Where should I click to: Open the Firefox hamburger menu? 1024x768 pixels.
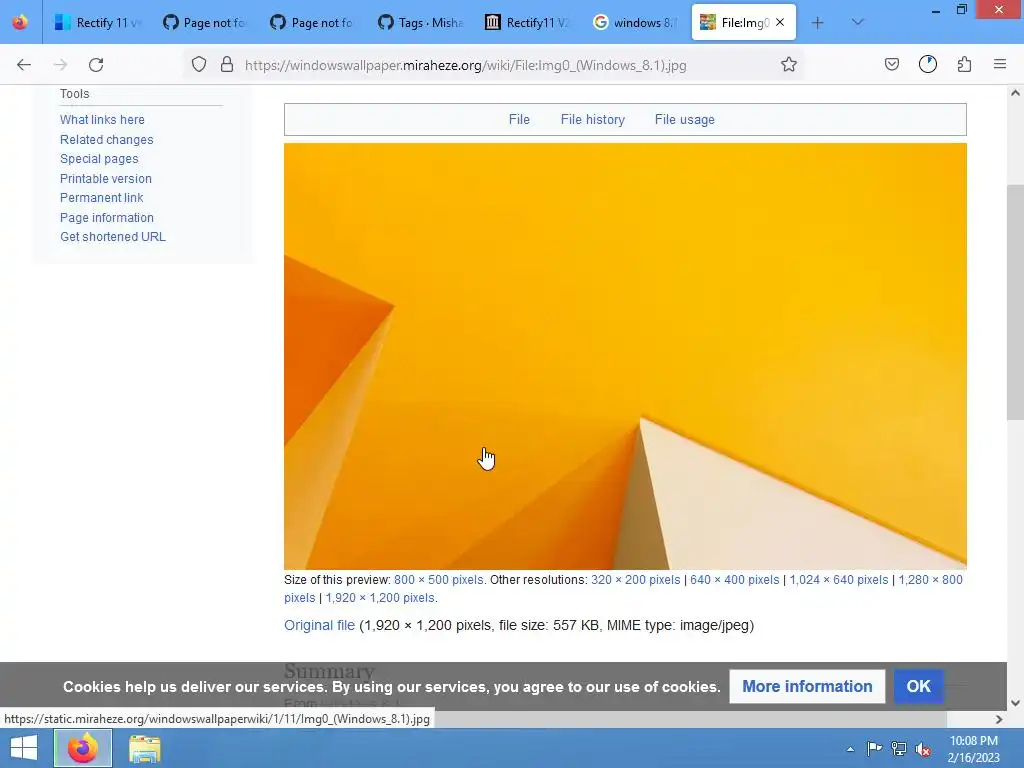tap(1000, 65)
